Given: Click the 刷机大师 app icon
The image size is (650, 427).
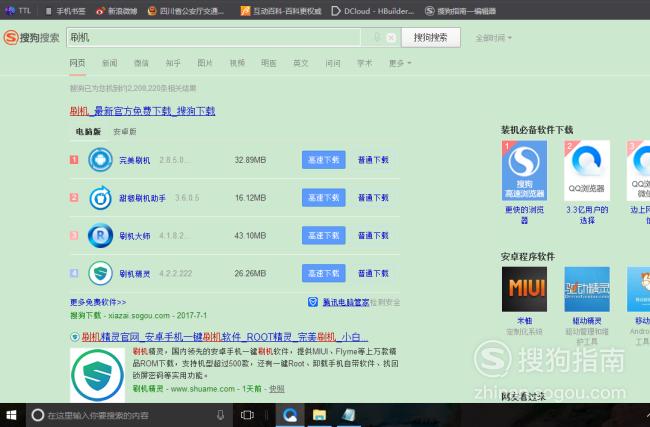Looking at the screenshot, I should pos(100,235).
